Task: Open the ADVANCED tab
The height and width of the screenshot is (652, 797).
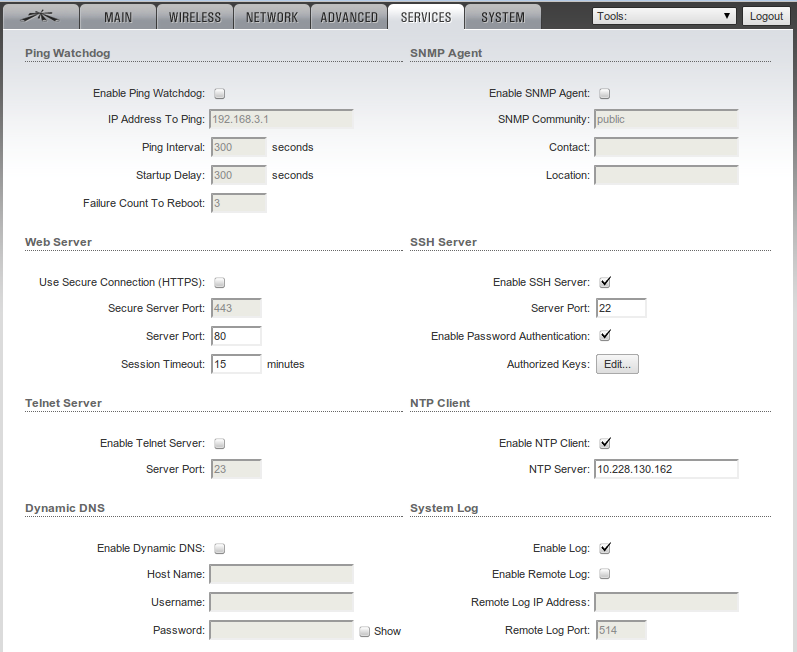Action: pyautogui.click(x=349, y=17)
